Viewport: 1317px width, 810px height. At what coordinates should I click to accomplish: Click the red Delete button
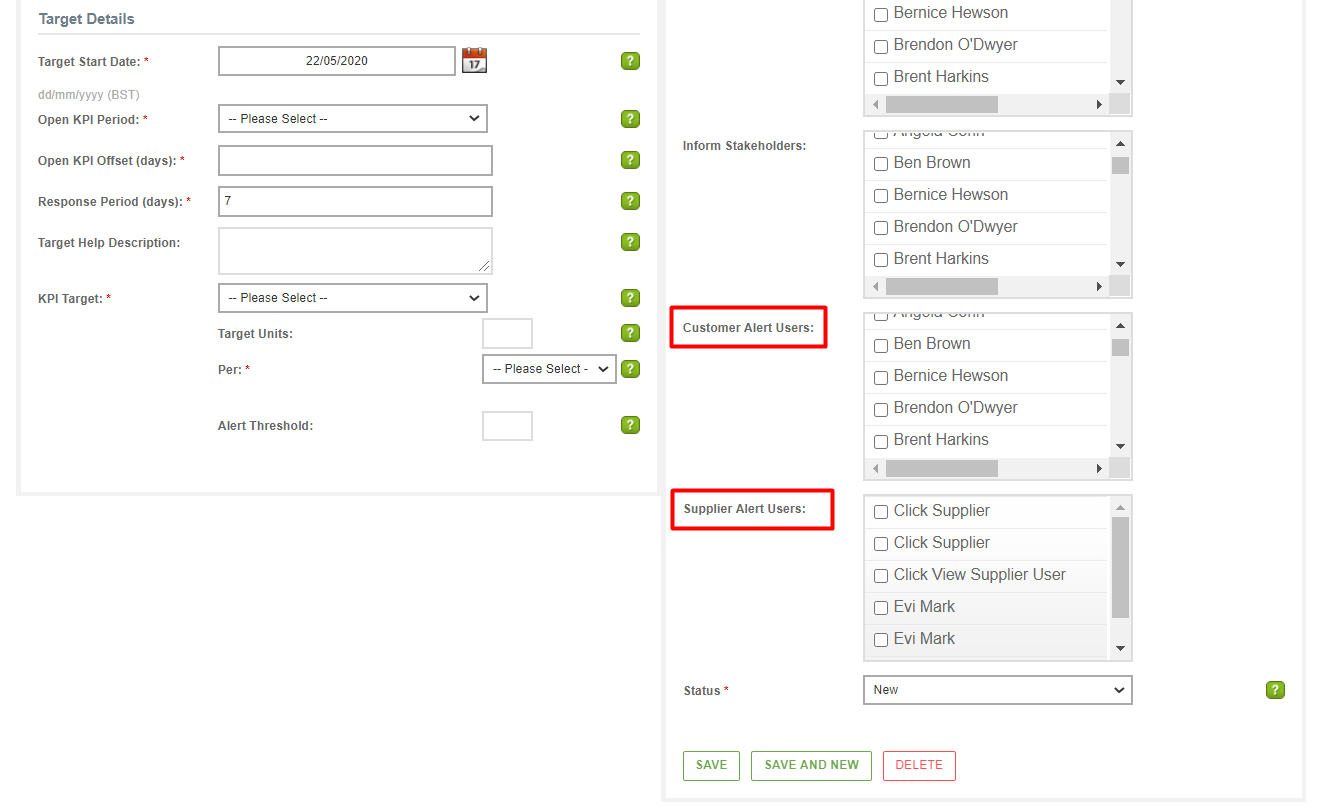(919, 765)
